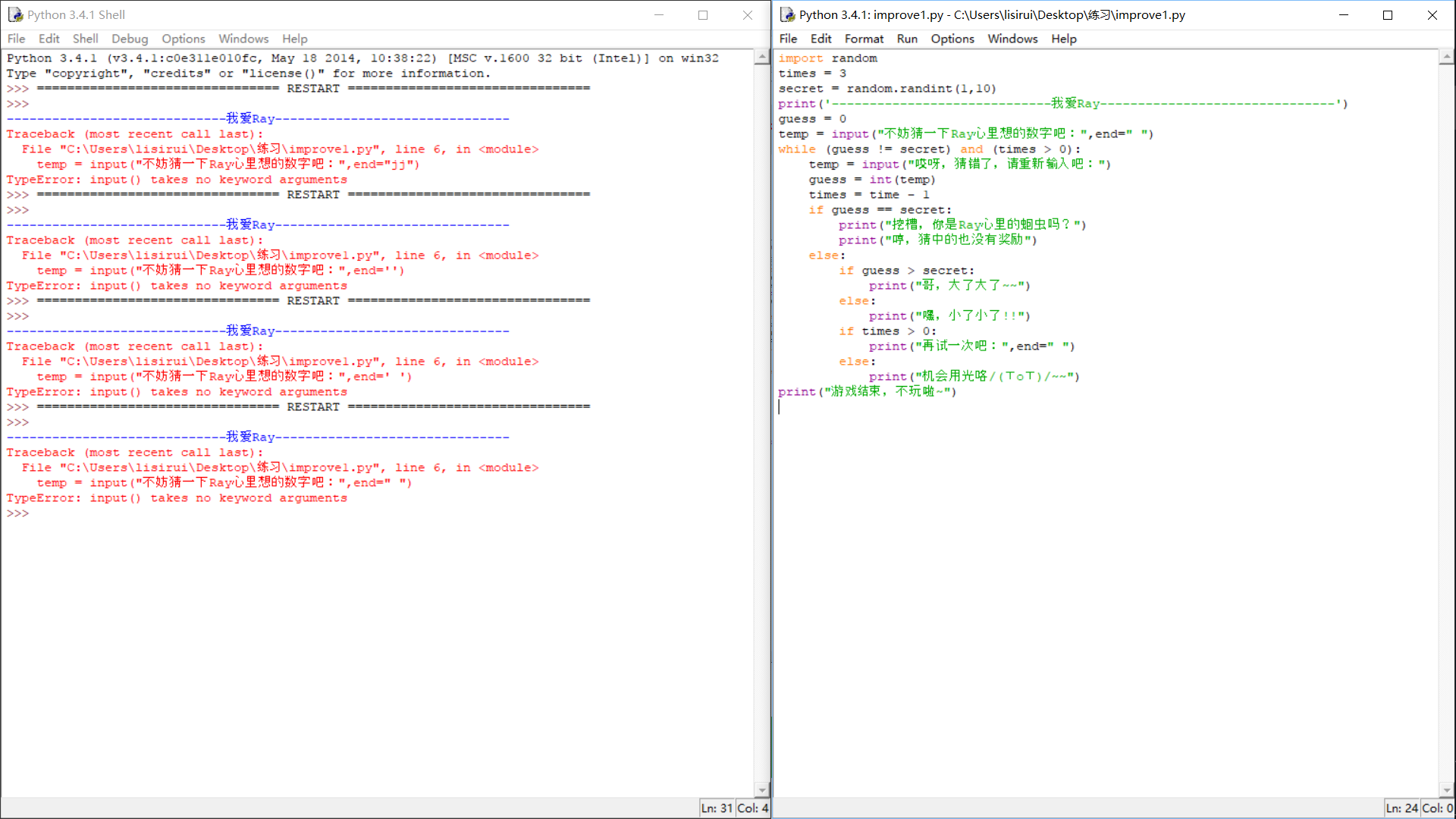The width and height of the screenshot is (1456, 819).
Task: Click Shell scrollbar down arrow
Action: tap(762, 789)
